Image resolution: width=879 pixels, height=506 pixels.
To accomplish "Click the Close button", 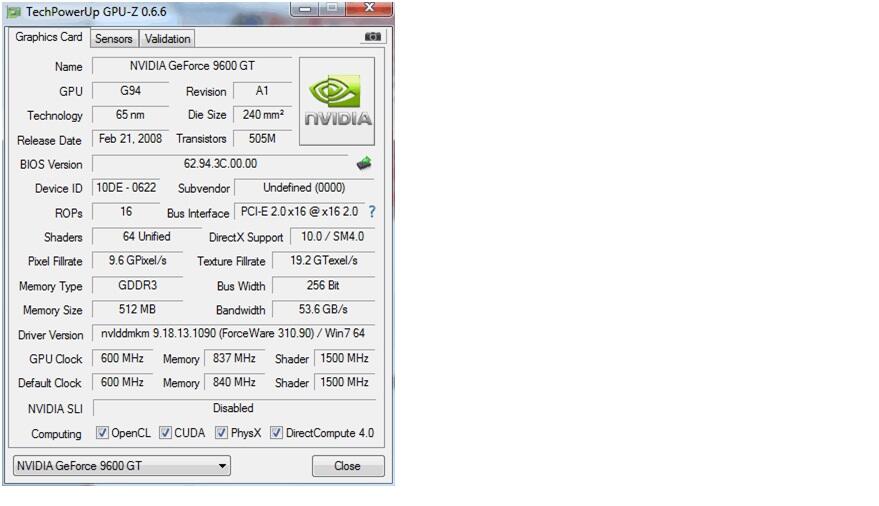I will coord(348,466).
